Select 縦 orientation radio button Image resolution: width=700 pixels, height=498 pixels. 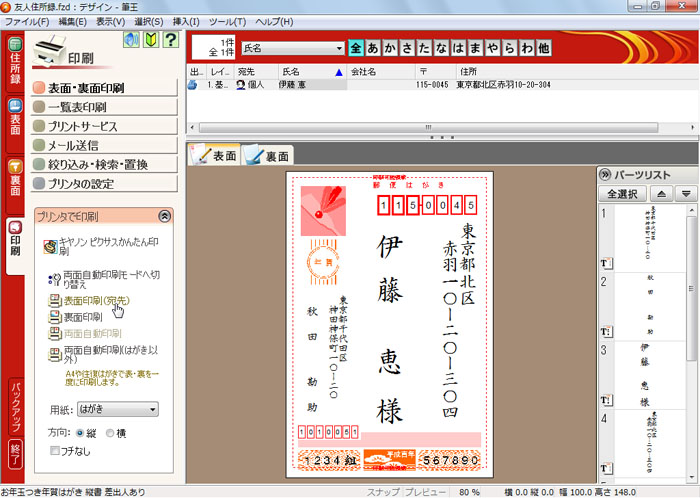point(81,434)
